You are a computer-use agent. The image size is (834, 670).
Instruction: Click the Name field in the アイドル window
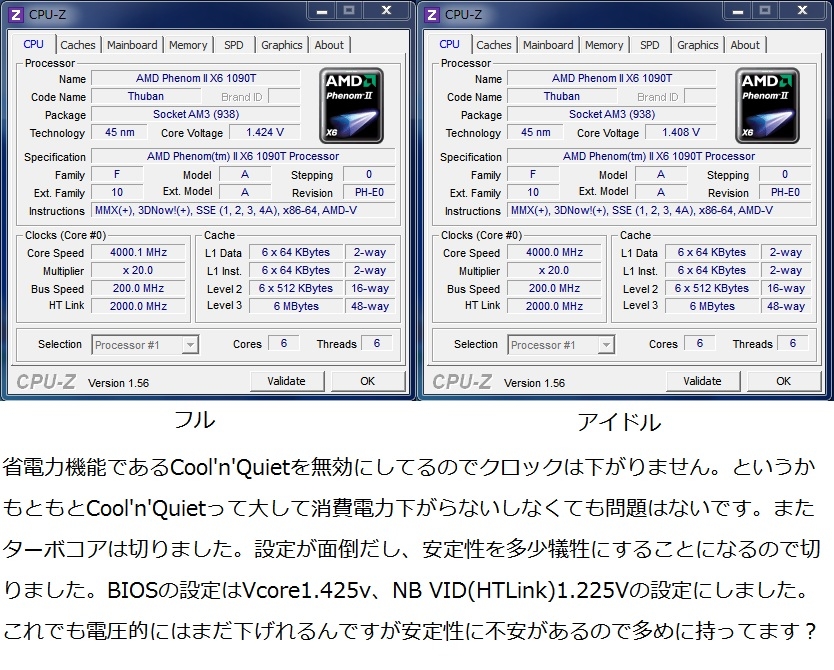pyautogui.click(x=612, y=78)
